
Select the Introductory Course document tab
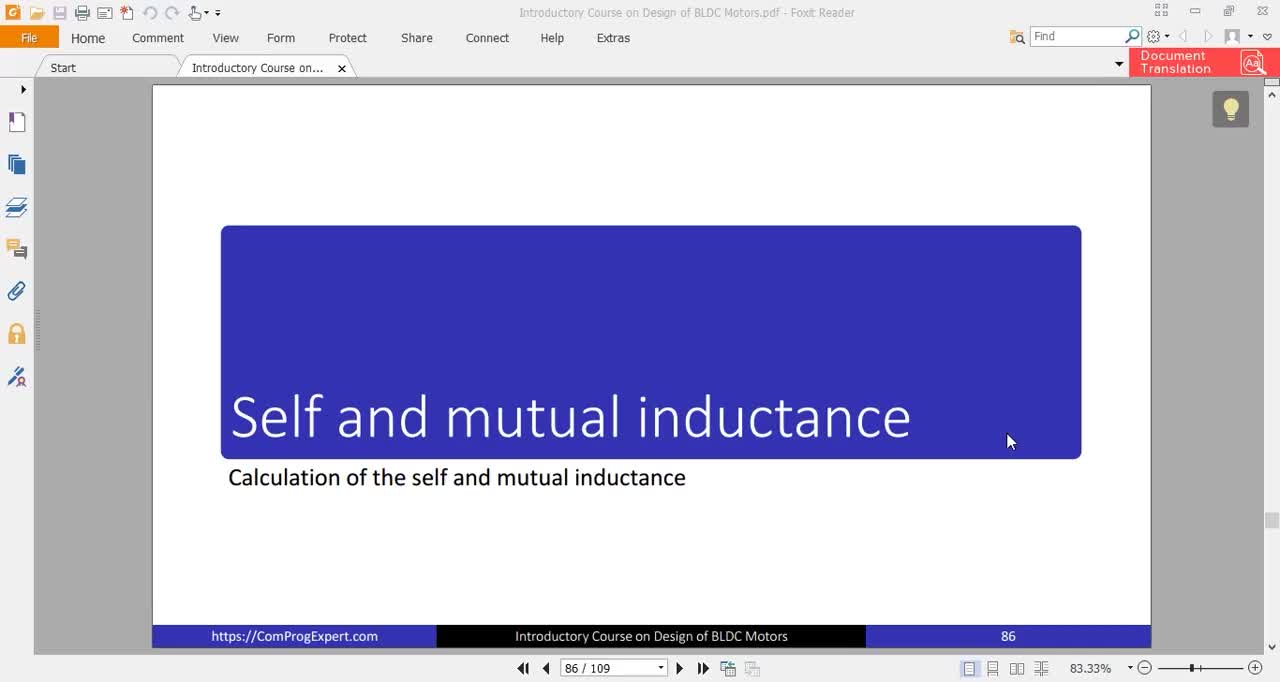[x=257, y=68]
